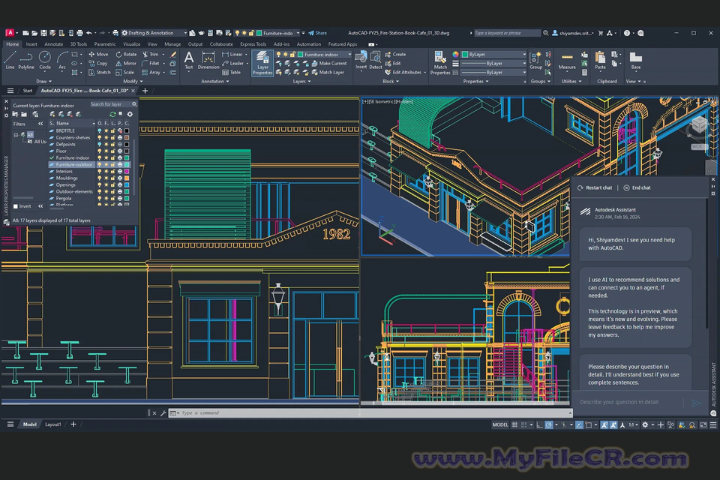
Task: Open Layer Properties in the ribbon
Action: pyautogui.click(x=262, y=63)
